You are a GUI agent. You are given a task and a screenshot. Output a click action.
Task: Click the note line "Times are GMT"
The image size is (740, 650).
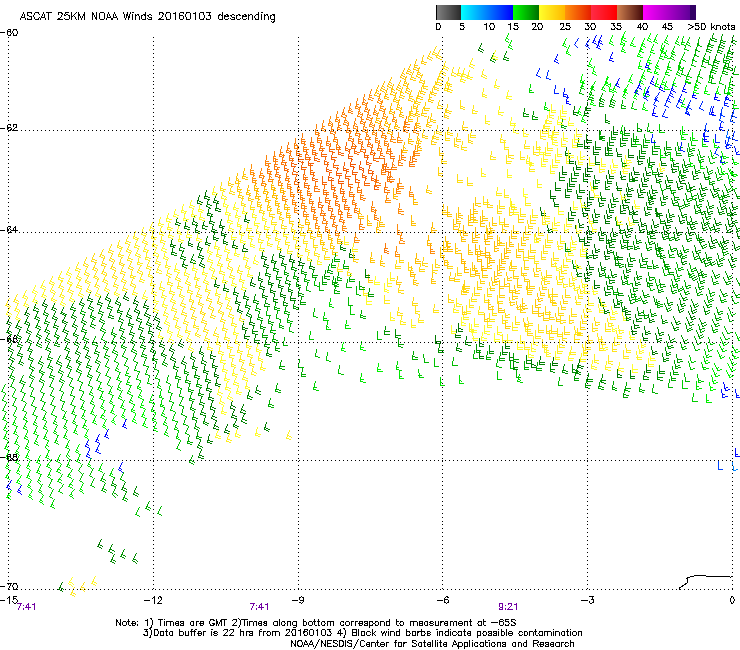click(x=316, y=623)
